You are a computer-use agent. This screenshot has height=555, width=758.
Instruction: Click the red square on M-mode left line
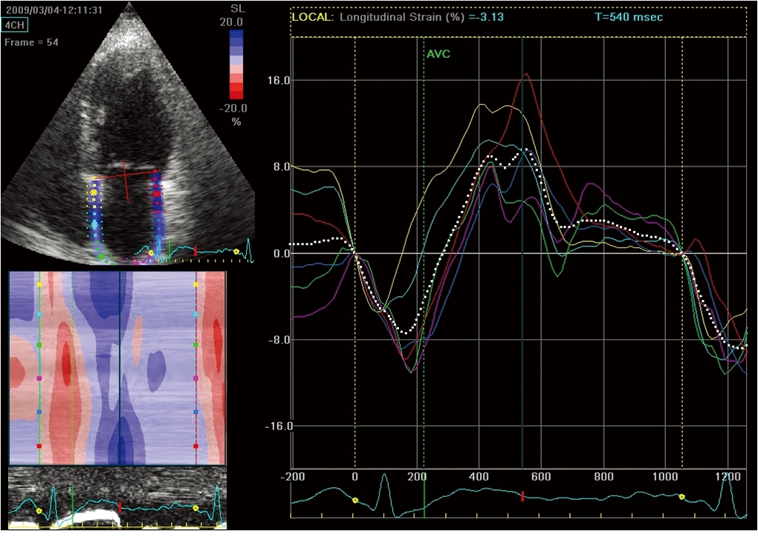(39, 446)
